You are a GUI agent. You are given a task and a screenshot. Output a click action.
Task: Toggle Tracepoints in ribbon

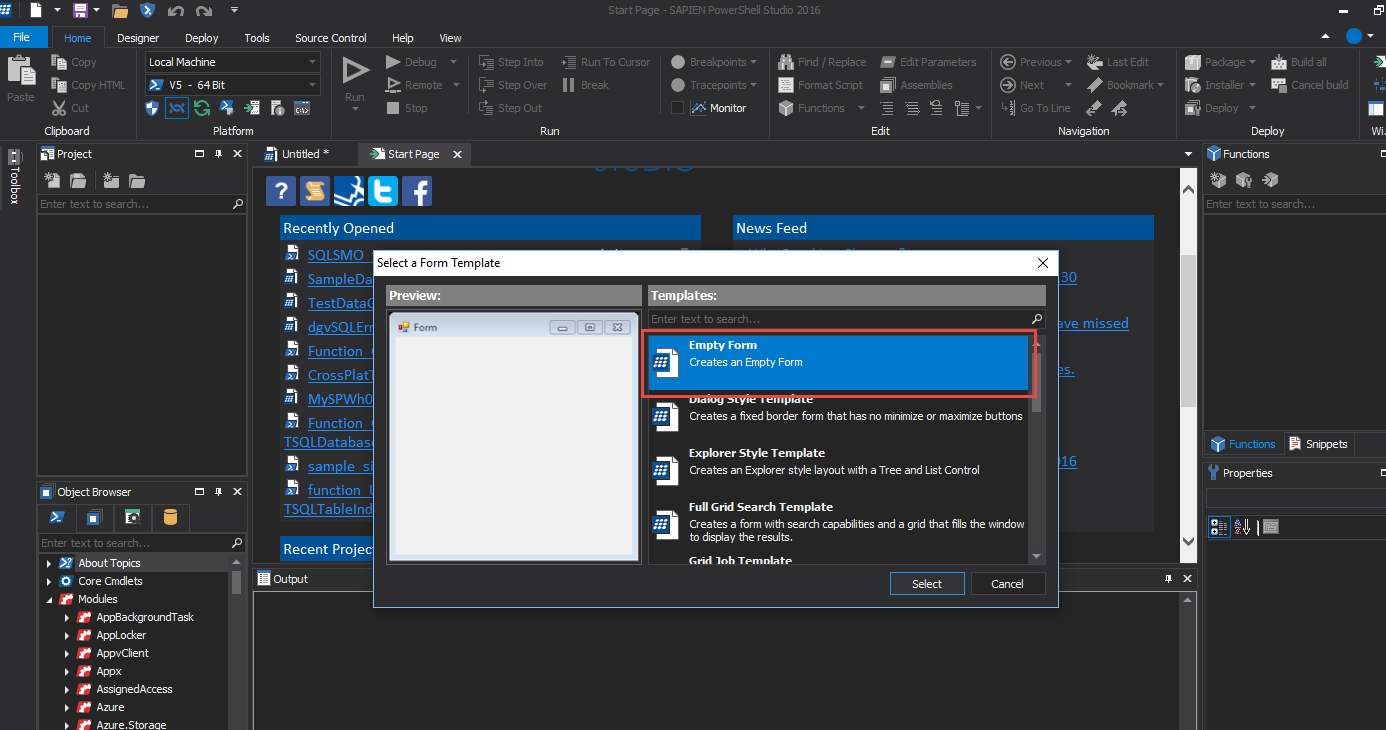tap(716, 85)
